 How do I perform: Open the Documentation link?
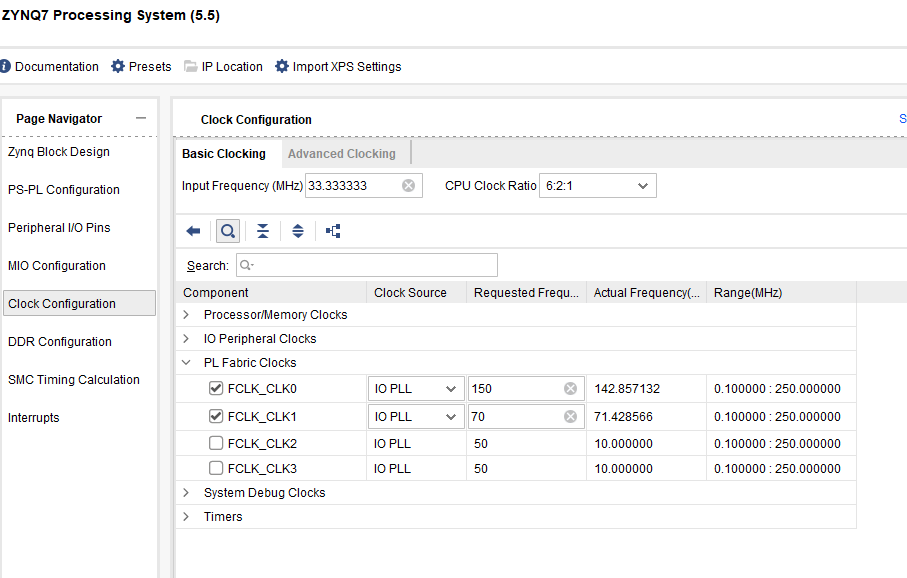pyautogui.click(x=50, y=67)
